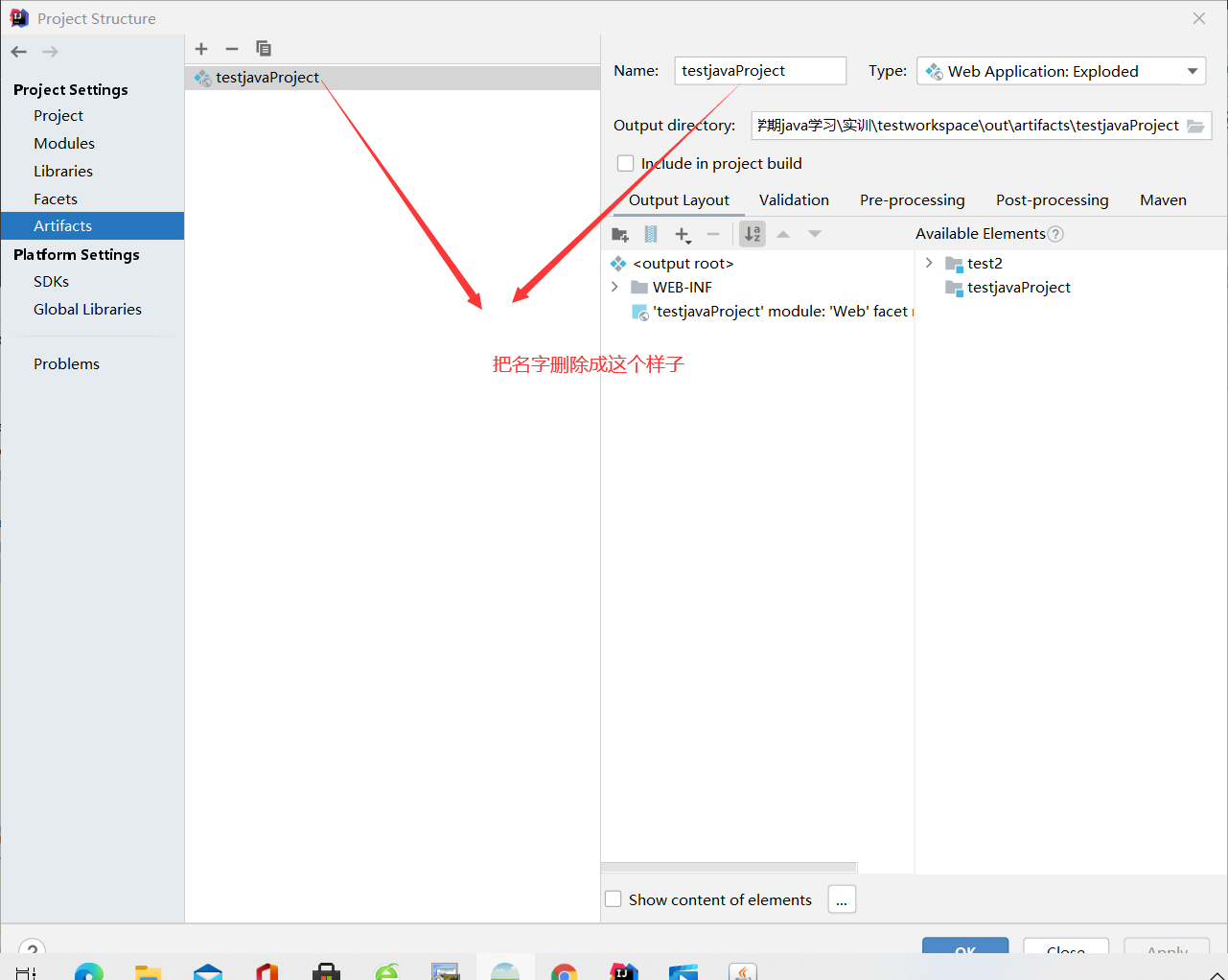Click the artifact Name input field
The height and width of the screenshot is (980, 1228).
[x=760, y=71]
